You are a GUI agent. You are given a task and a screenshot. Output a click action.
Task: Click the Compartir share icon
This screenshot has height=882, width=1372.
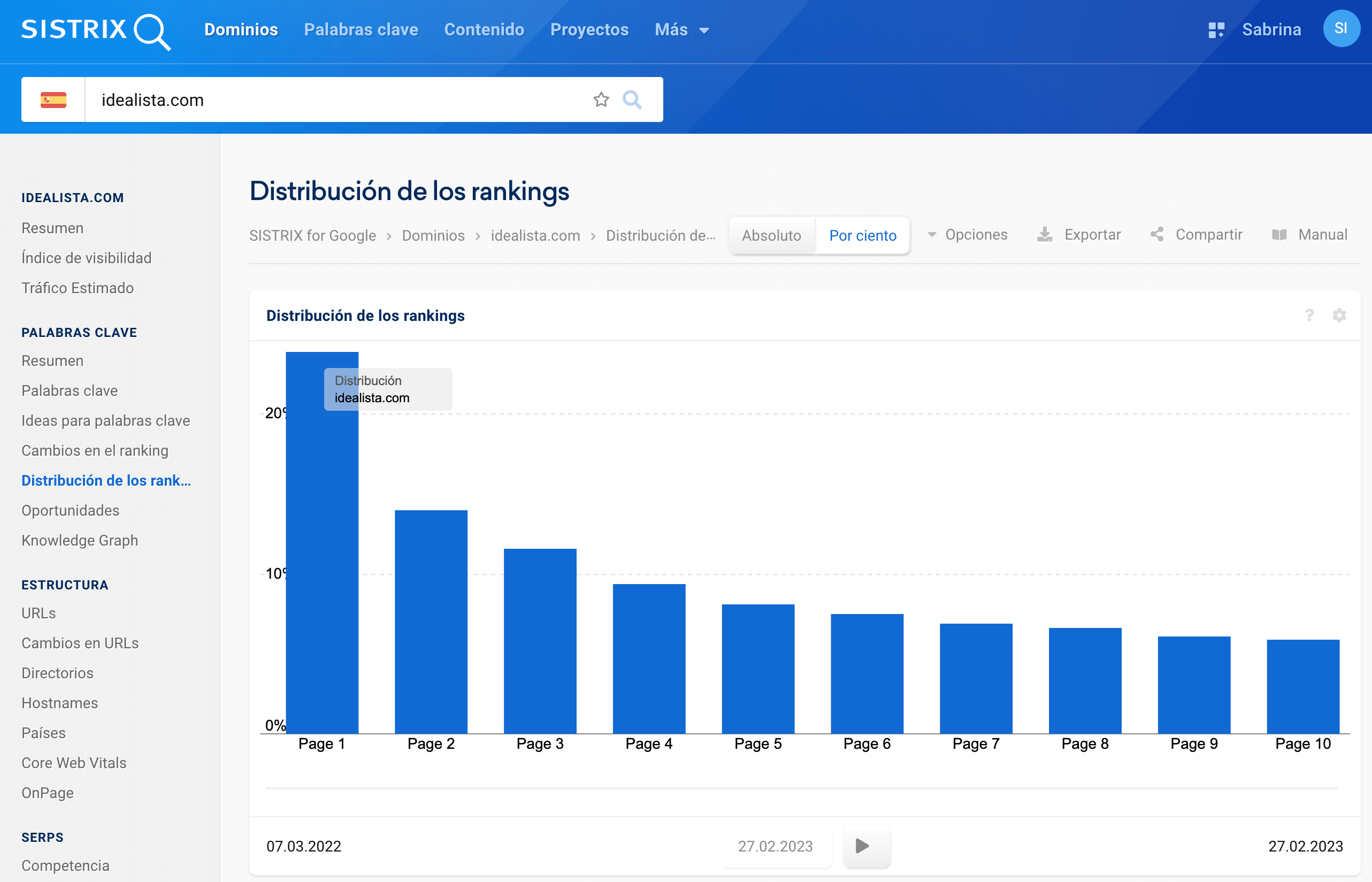point(1156,235)
